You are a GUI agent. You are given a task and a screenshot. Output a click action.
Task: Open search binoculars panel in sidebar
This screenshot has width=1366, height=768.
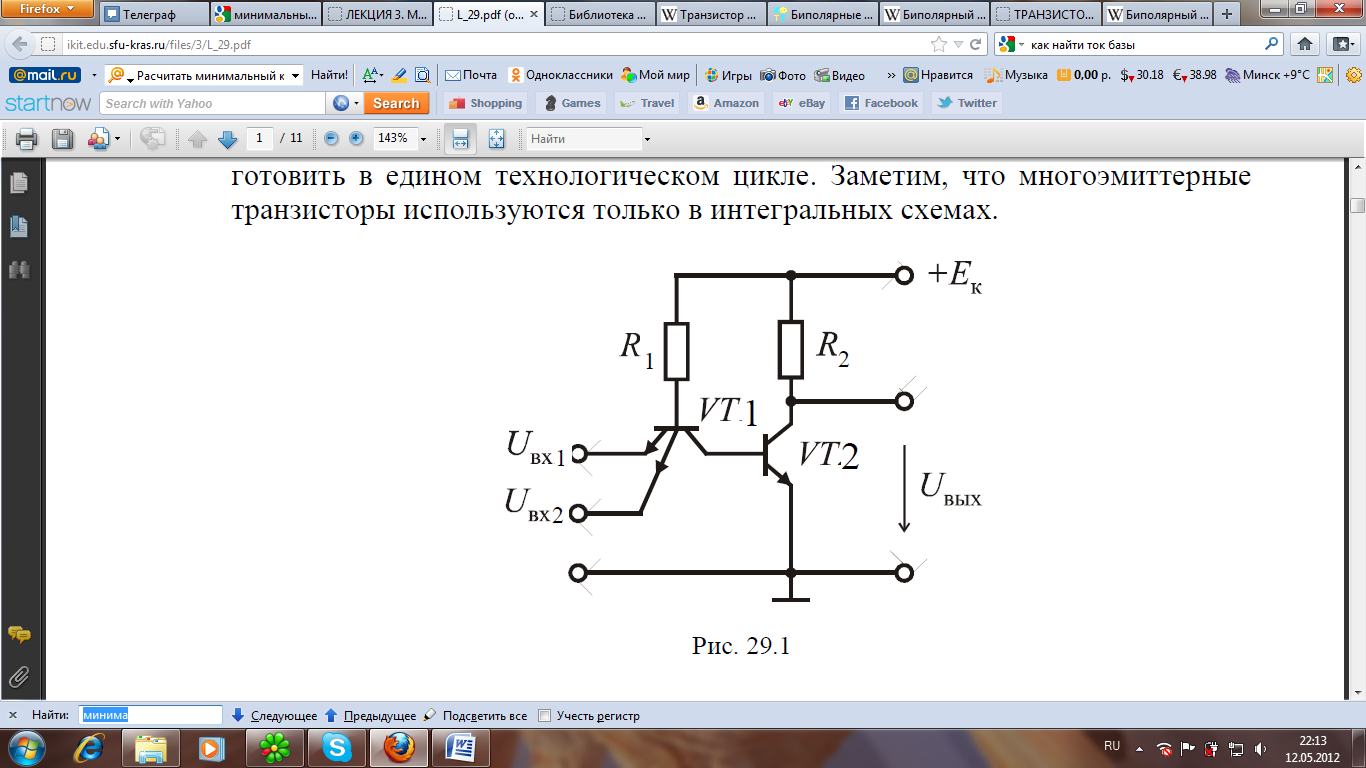(x=19, y=270)
